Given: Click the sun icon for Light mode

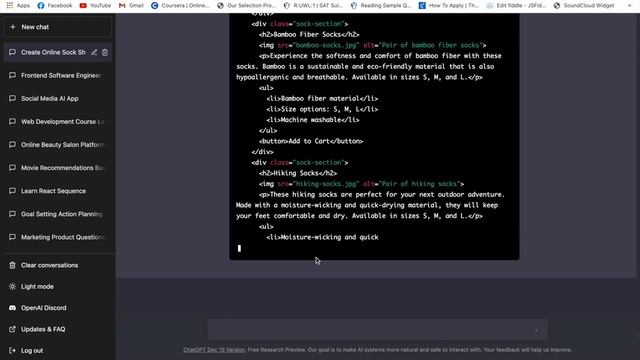Looking at the screenshot, I should click(12, 287).
